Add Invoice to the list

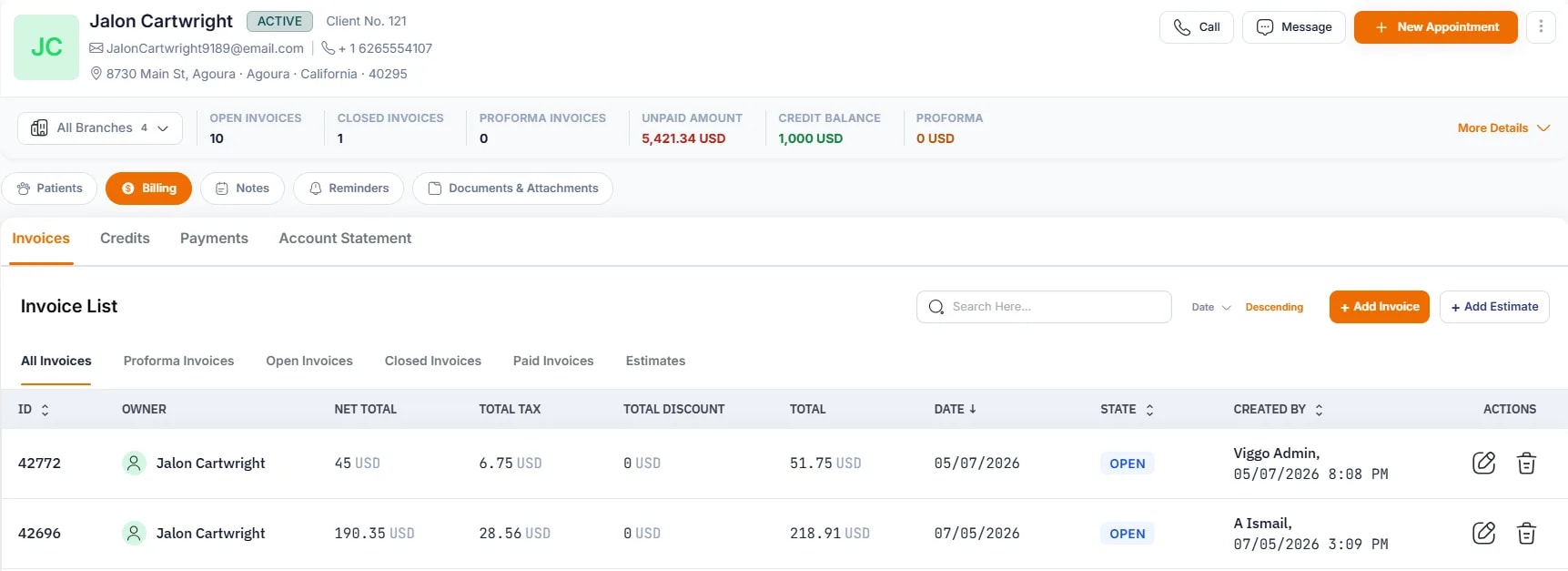(1379, 307)
